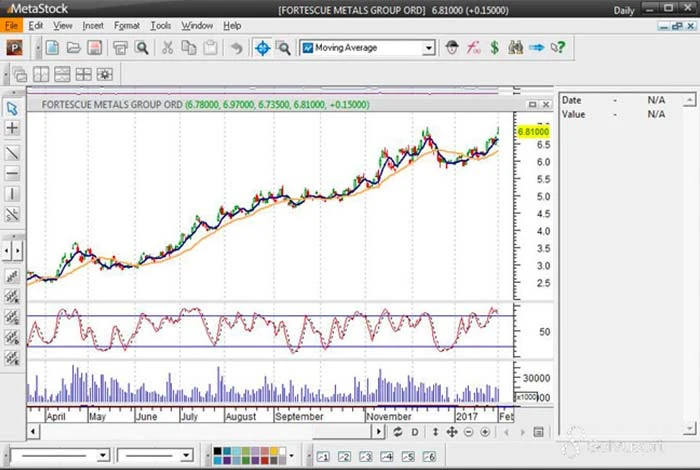Select the arrow pointer tool in left sidebar
The width and height of the screenshot is (700, 470).
(x=13, y=108)
